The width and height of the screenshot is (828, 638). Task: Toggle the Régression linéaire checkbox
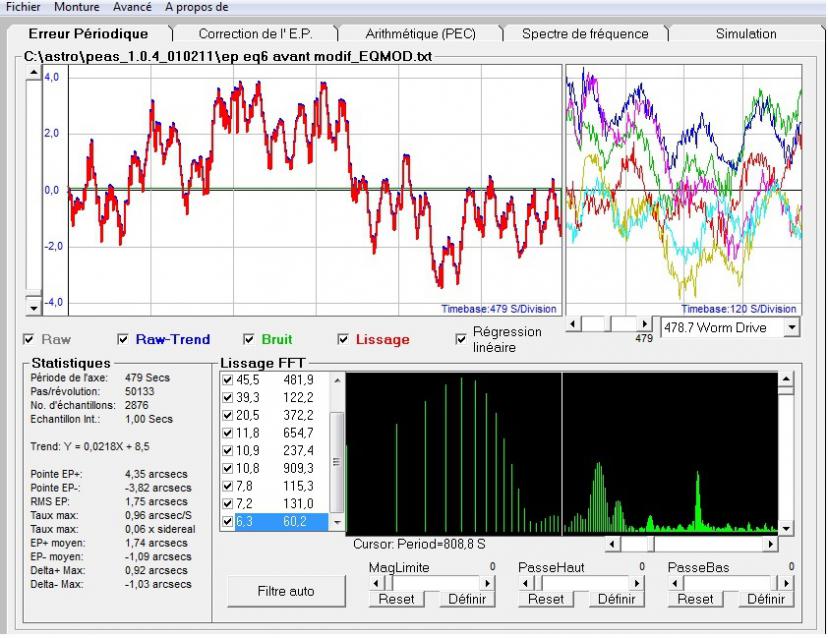pos(461,340)
